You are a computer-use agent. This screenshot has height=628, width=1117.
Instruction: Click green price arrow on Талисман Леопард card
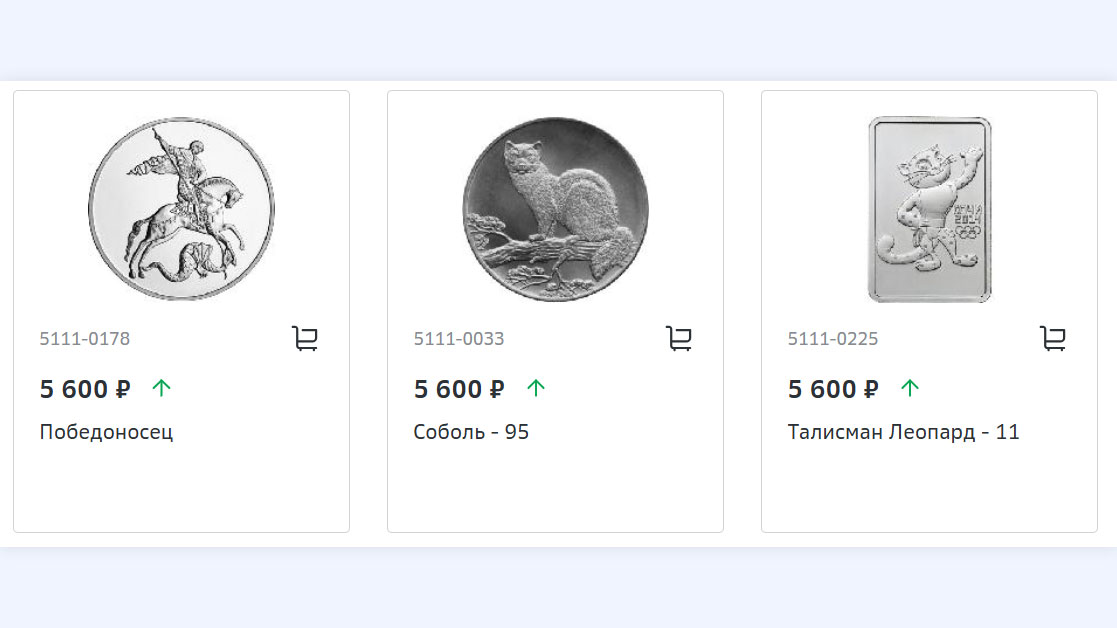click(910, 388)
